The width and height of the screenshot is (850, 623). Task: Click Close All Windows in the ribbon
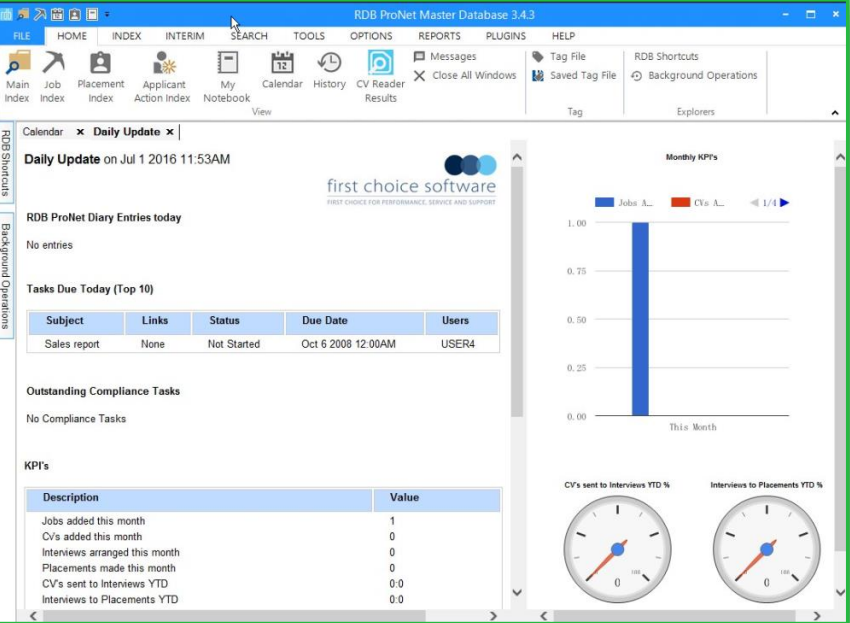pos(465,75)
